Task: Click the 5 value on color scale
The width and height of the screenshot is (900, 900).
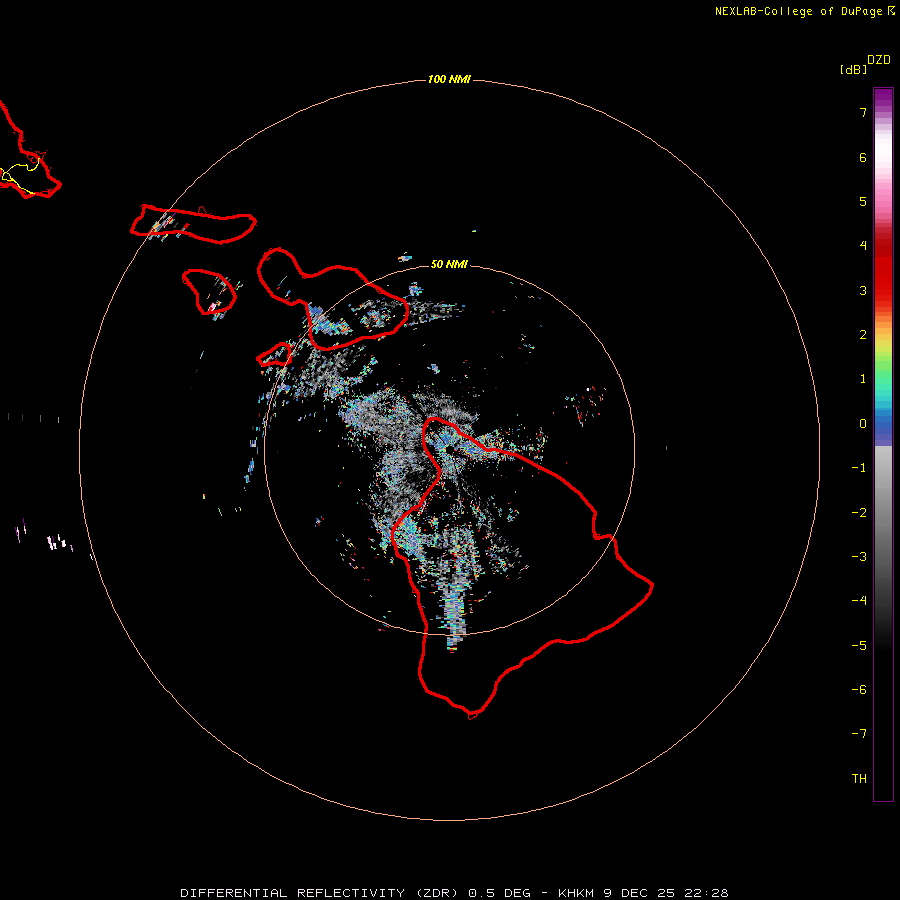Action: (863, 201)
